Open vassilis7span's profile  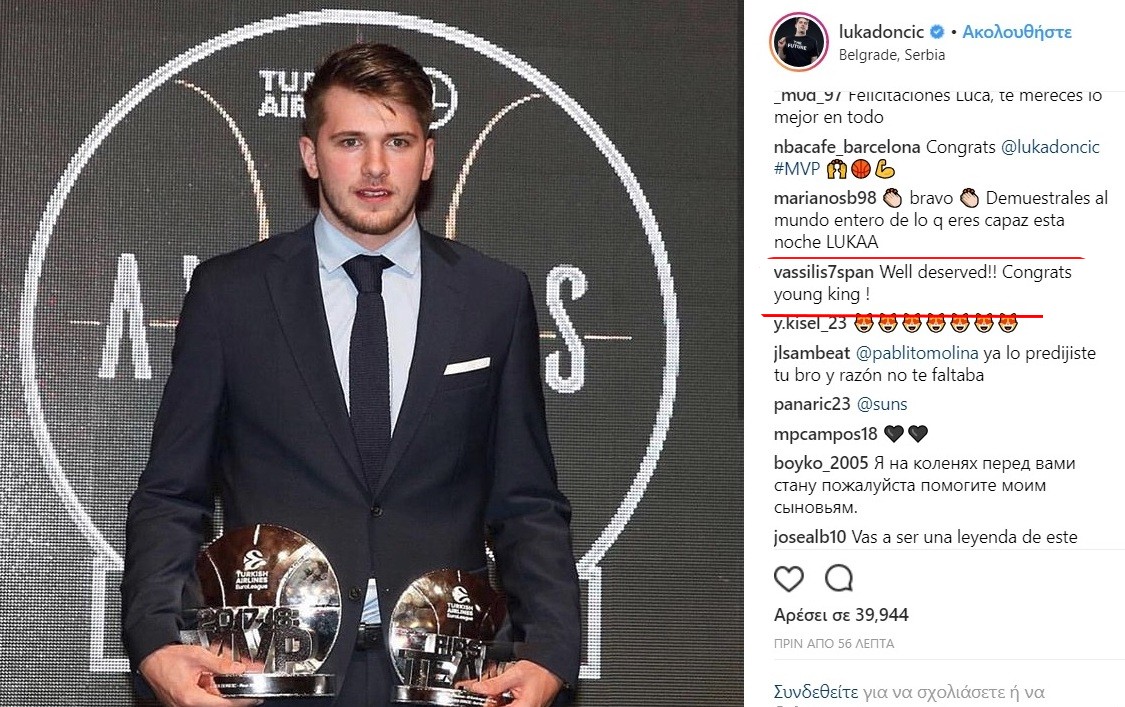824,273
